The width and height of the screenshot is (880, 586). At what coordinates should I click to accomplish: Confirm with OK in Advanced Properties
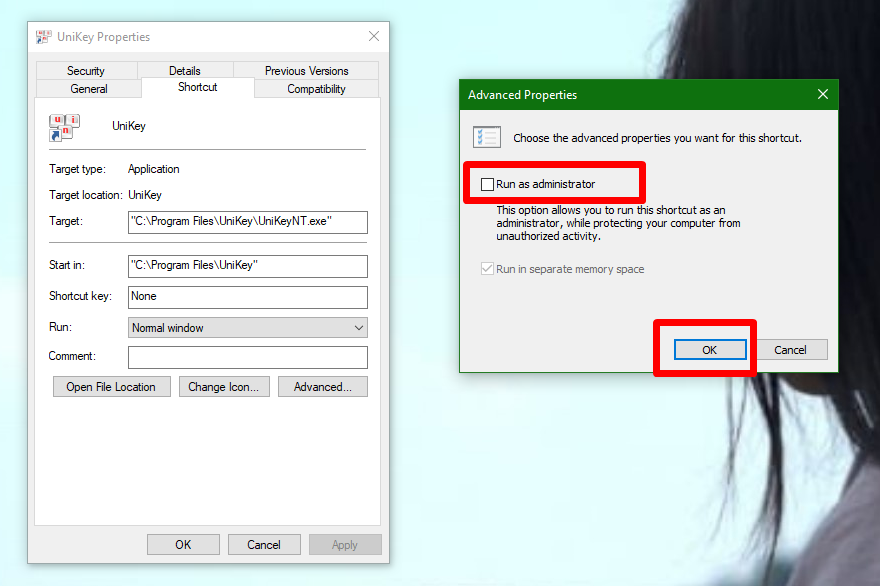(x=710, y=350)
